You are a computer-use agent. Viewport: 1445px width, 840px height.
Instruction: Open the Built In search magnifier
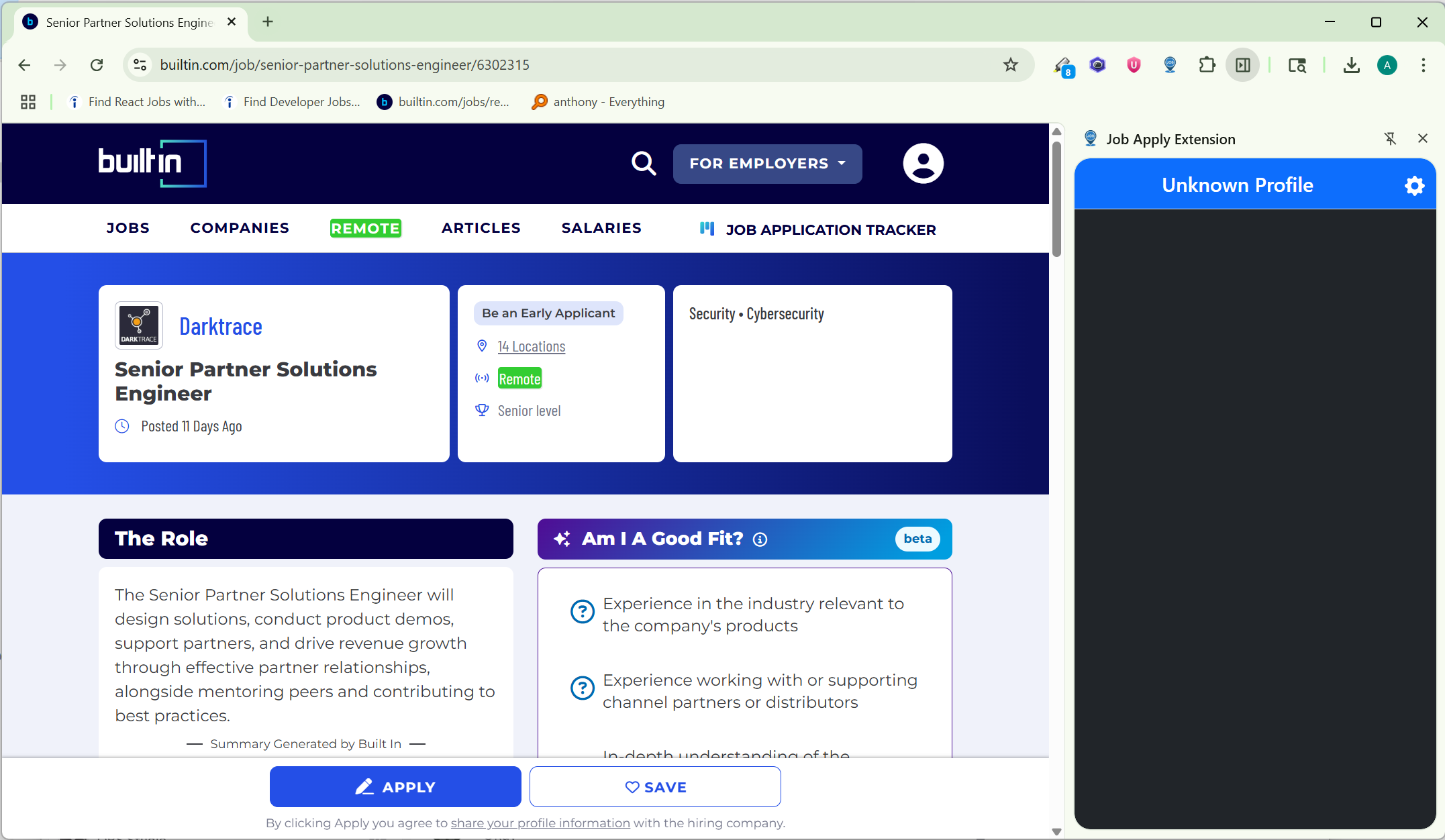click(643, 163)
